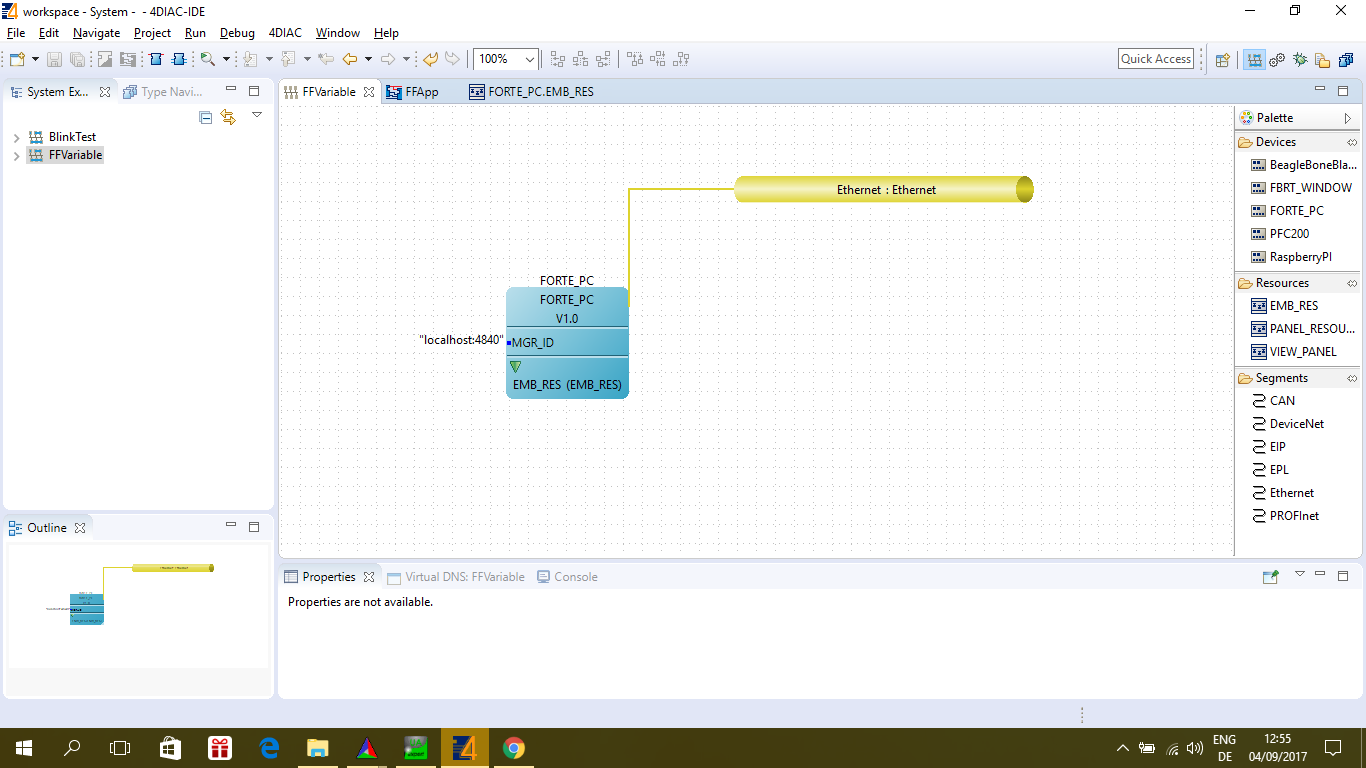Switch to the FFApp editor tab
The image size is (1366, 768).
(412, 92)
